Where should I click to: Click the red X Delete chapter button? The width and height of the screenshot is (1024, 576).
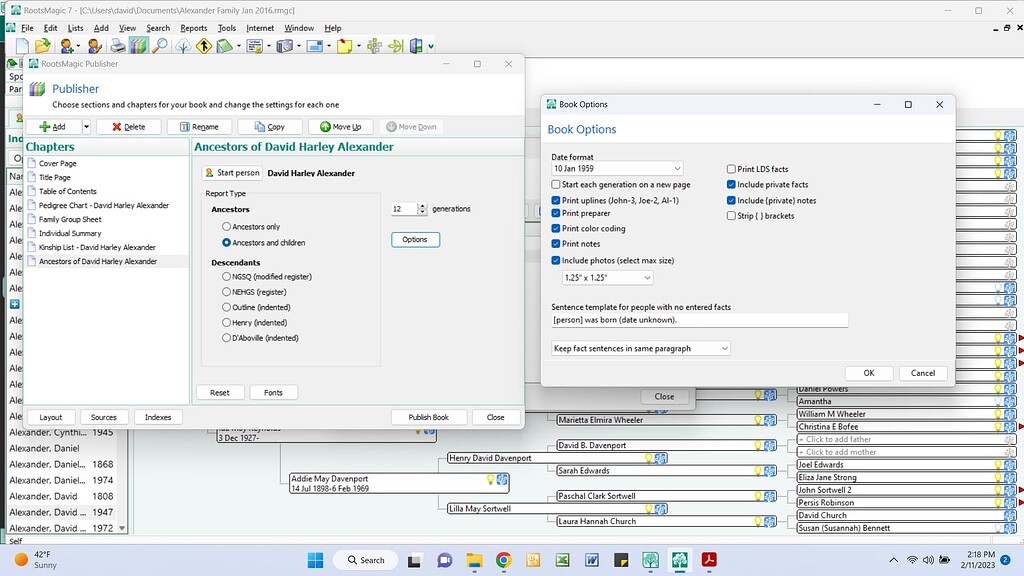(x=128, y=127)
